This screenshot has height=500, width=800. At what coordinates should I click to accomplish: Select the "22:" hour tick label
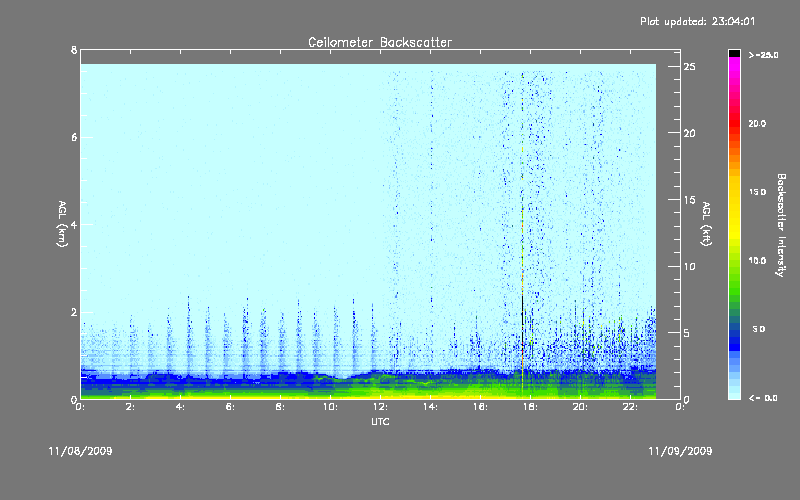pos(631,407)
